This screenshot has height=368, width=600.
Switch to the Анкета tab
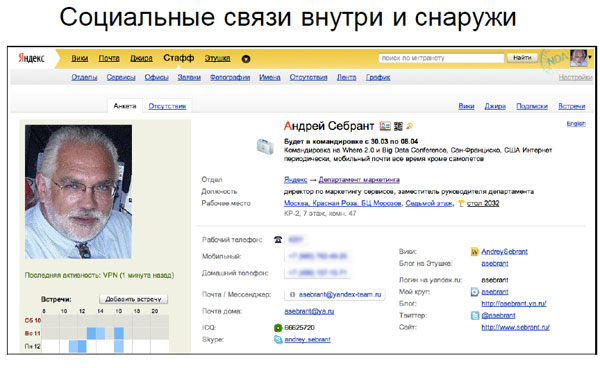[125, 106]
